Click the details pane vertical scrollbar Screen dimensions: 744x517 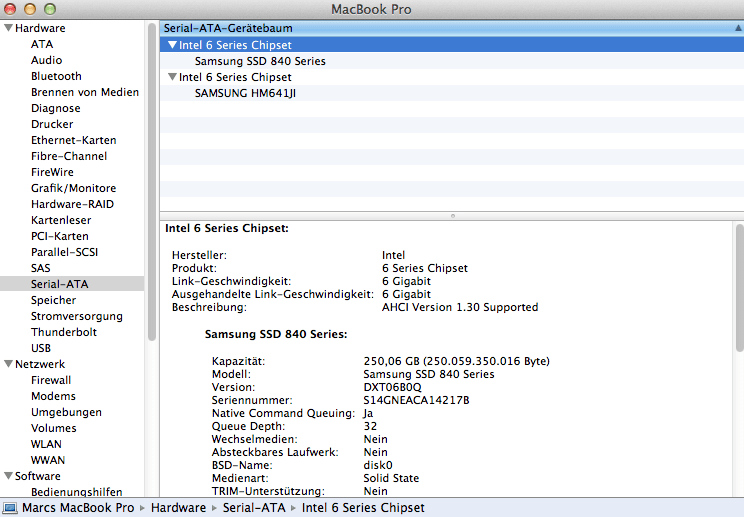(x=740, y=288)
